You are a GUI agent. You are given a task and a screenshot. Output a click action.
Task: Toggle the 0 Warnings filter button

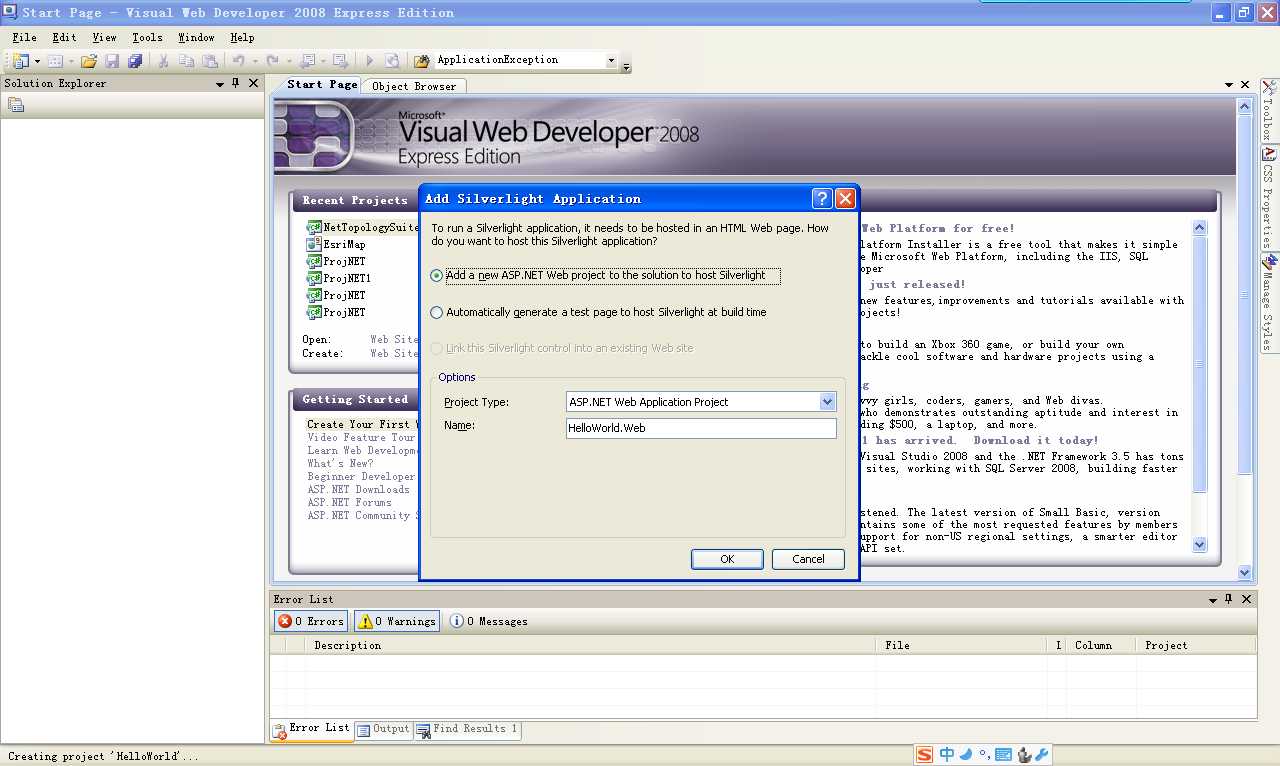pos(397,621)
